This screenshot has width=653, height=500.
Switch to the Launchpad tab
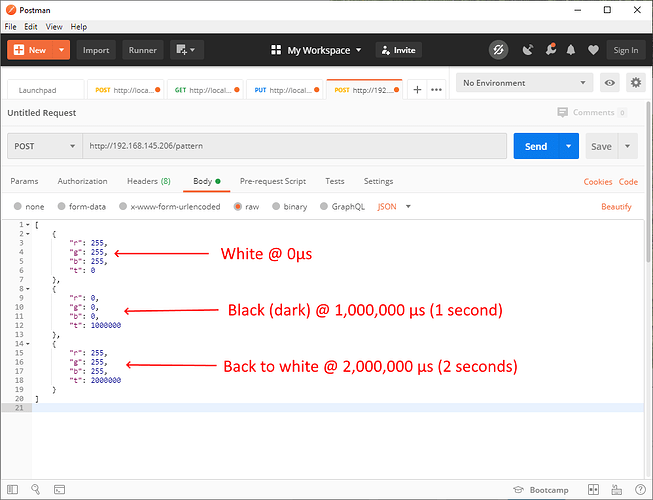pos(46,90)
